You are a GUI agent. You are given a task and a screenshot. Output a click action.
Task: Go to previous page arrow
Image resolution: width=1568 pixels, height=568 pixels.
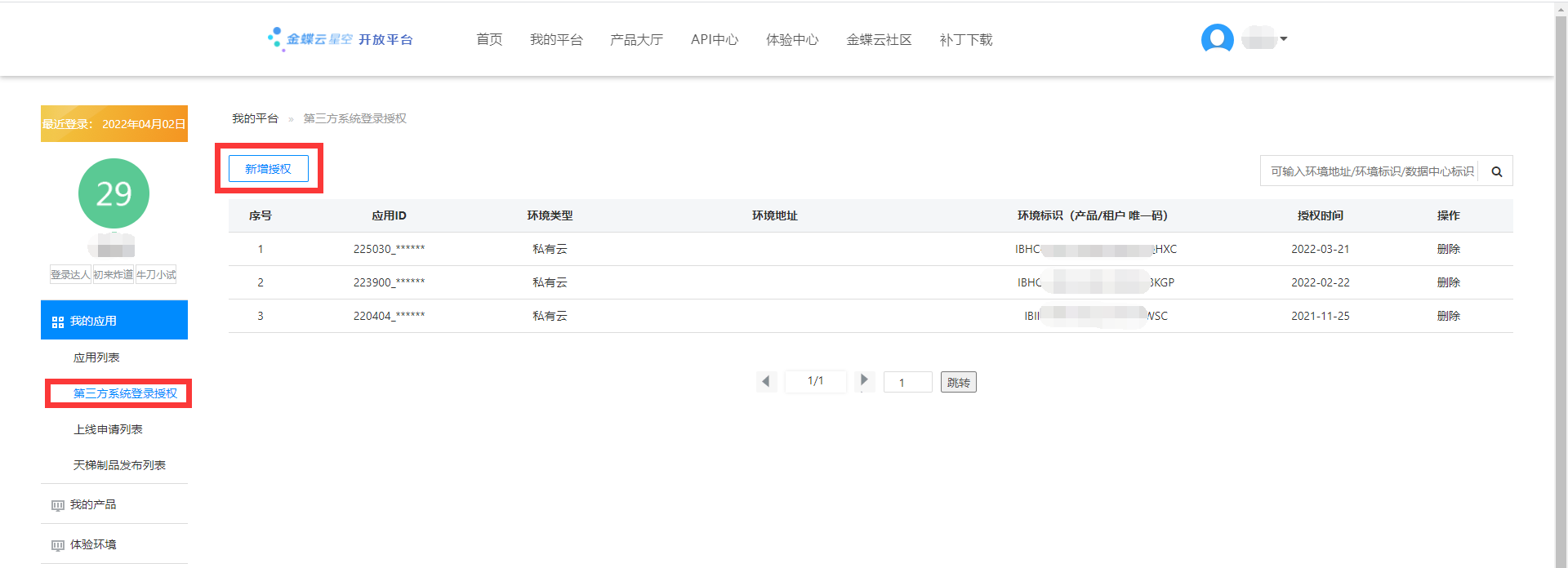pyautogui.click(x=766, y=381)
